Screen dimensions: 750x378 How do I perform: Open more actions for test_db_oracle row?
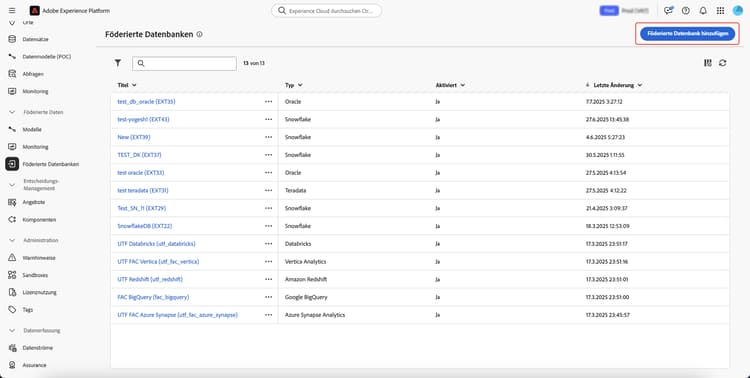pos(268,101)
